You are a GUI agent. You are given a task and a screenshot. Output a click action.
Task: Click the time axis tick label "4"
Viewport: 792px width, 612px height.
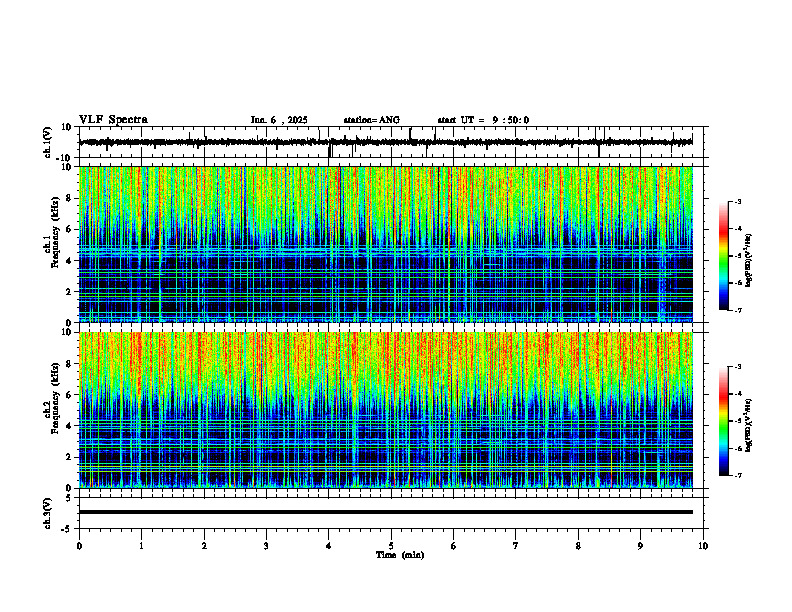point(329,546)
